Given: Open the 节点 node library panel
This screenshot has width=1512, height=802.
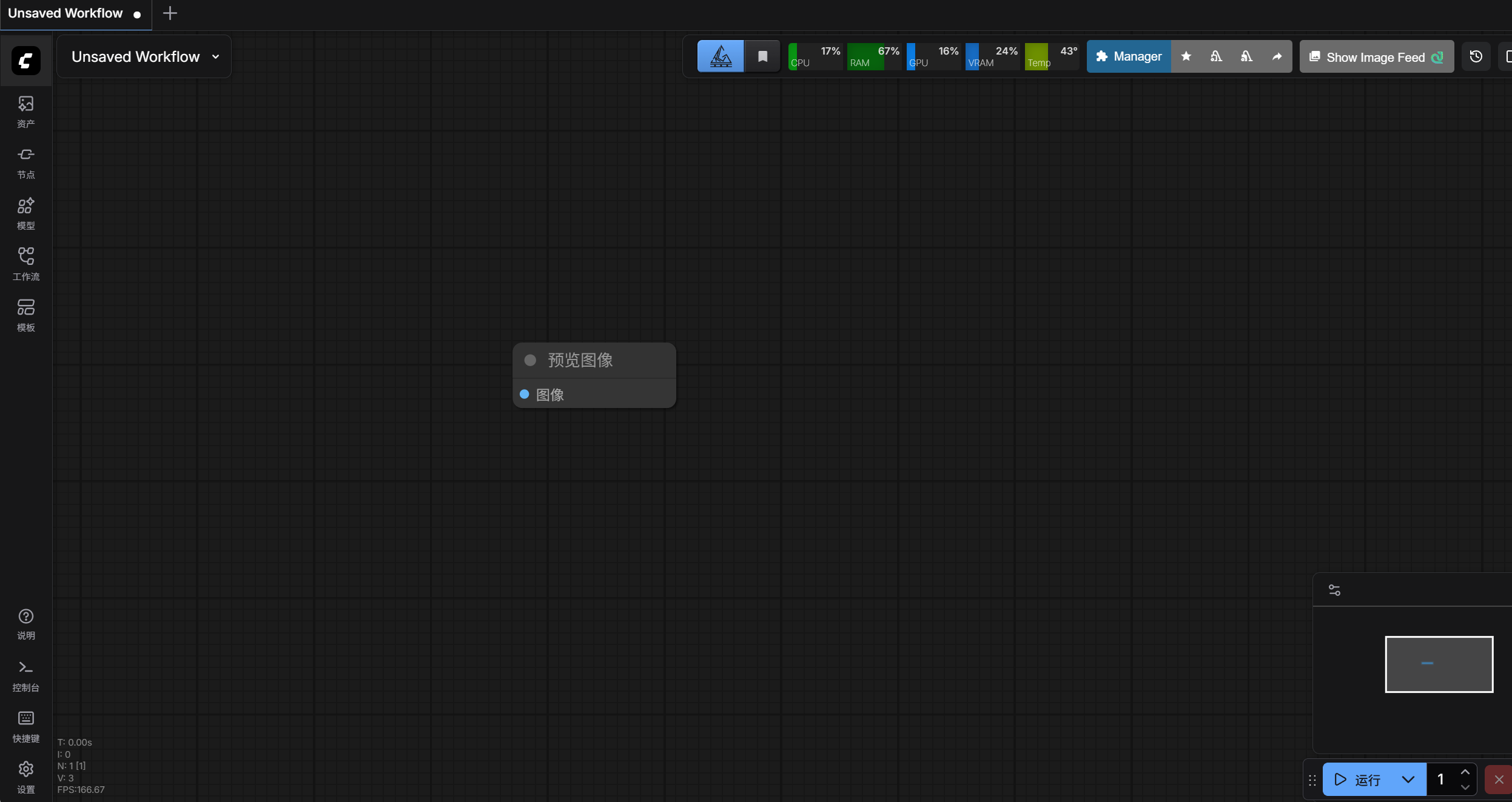Looking at the screenshot, I should pyautogui.click(x=25, y=163).
